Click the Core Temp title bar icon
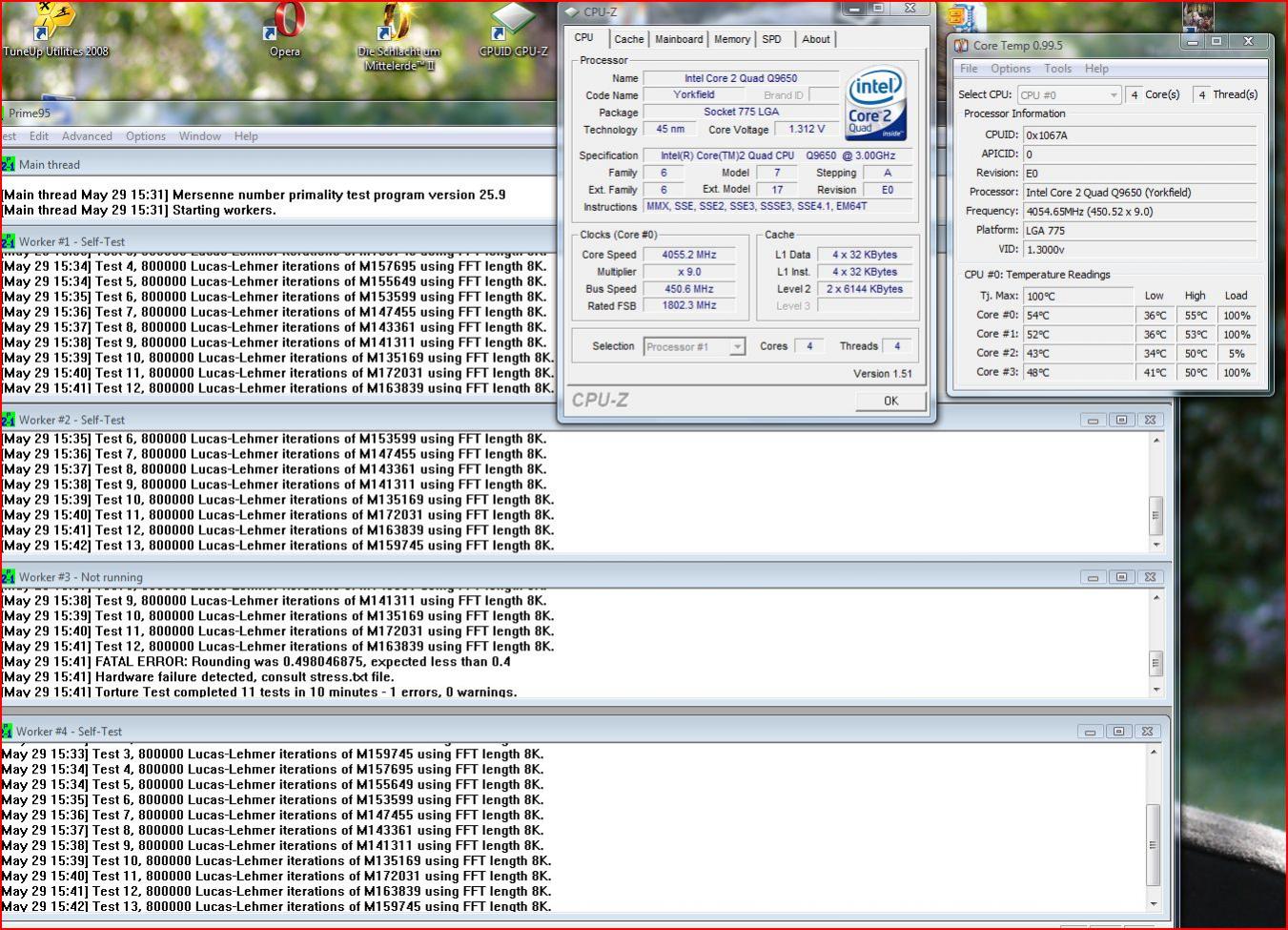 961,45
